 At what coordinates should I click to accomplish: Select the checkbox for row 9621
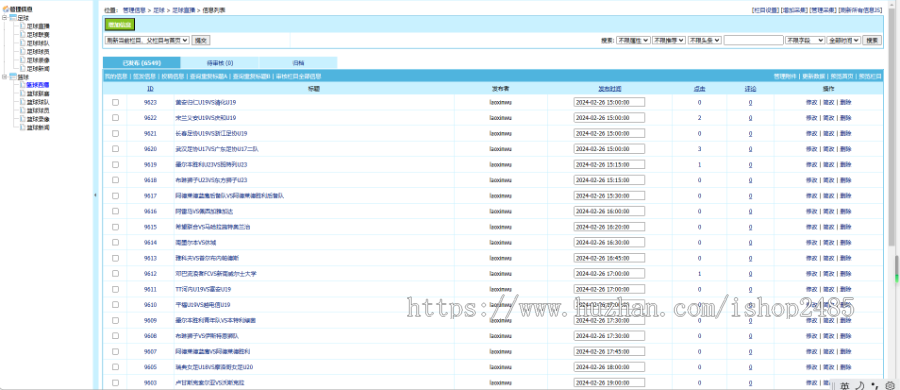(x=115, y=133)
